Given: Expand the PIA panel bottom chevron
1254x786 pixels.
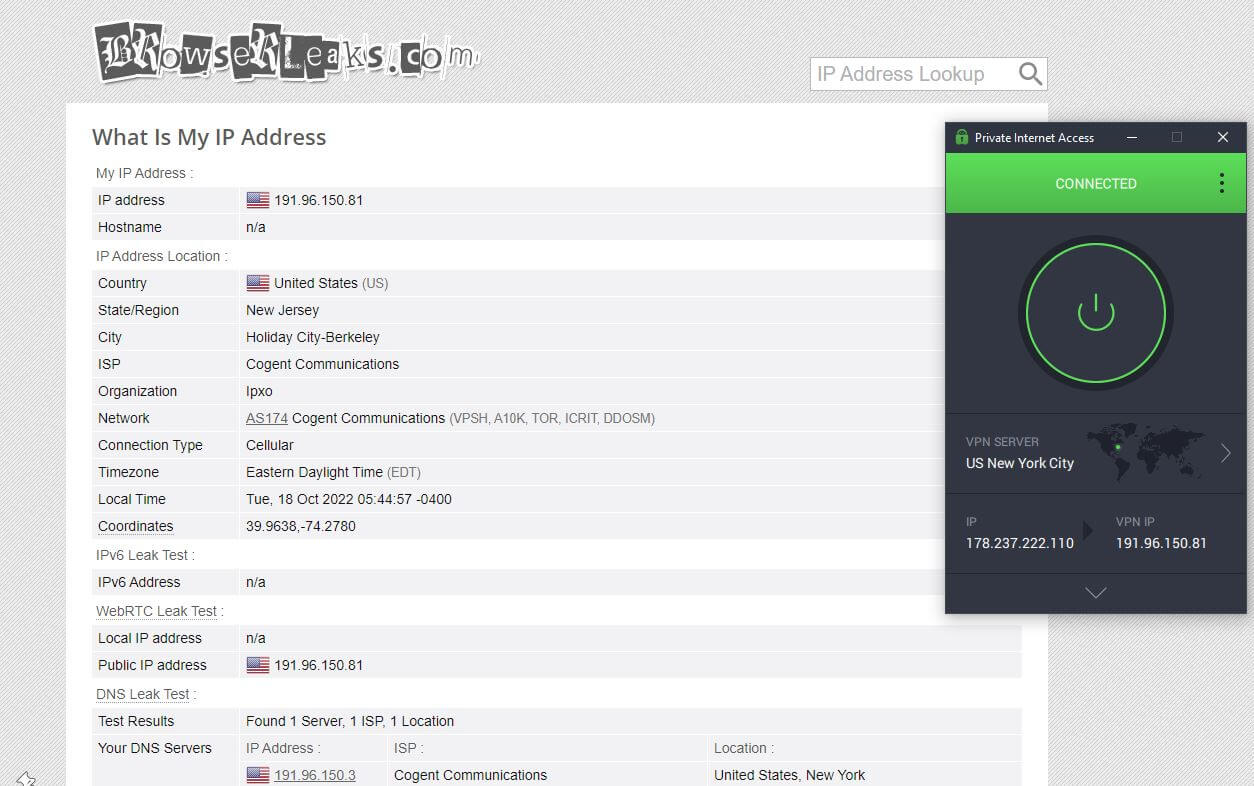Looking at the screenshot, I should (1096, 593).
